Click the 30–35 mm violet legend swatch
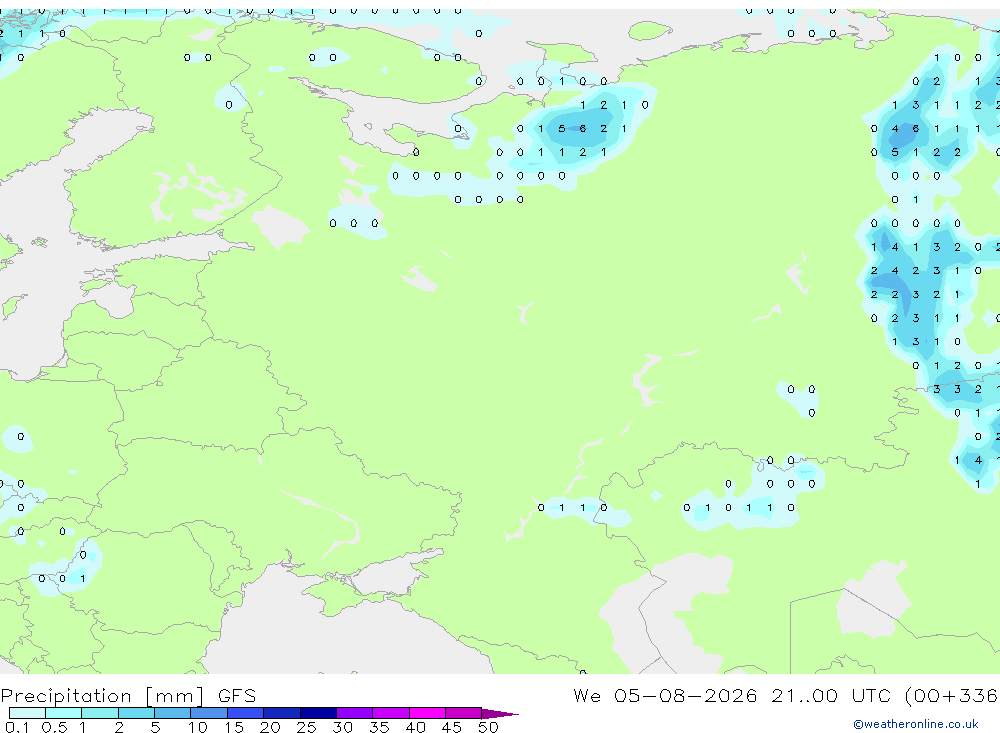The image size is (1000, 733). click(354, 713)
